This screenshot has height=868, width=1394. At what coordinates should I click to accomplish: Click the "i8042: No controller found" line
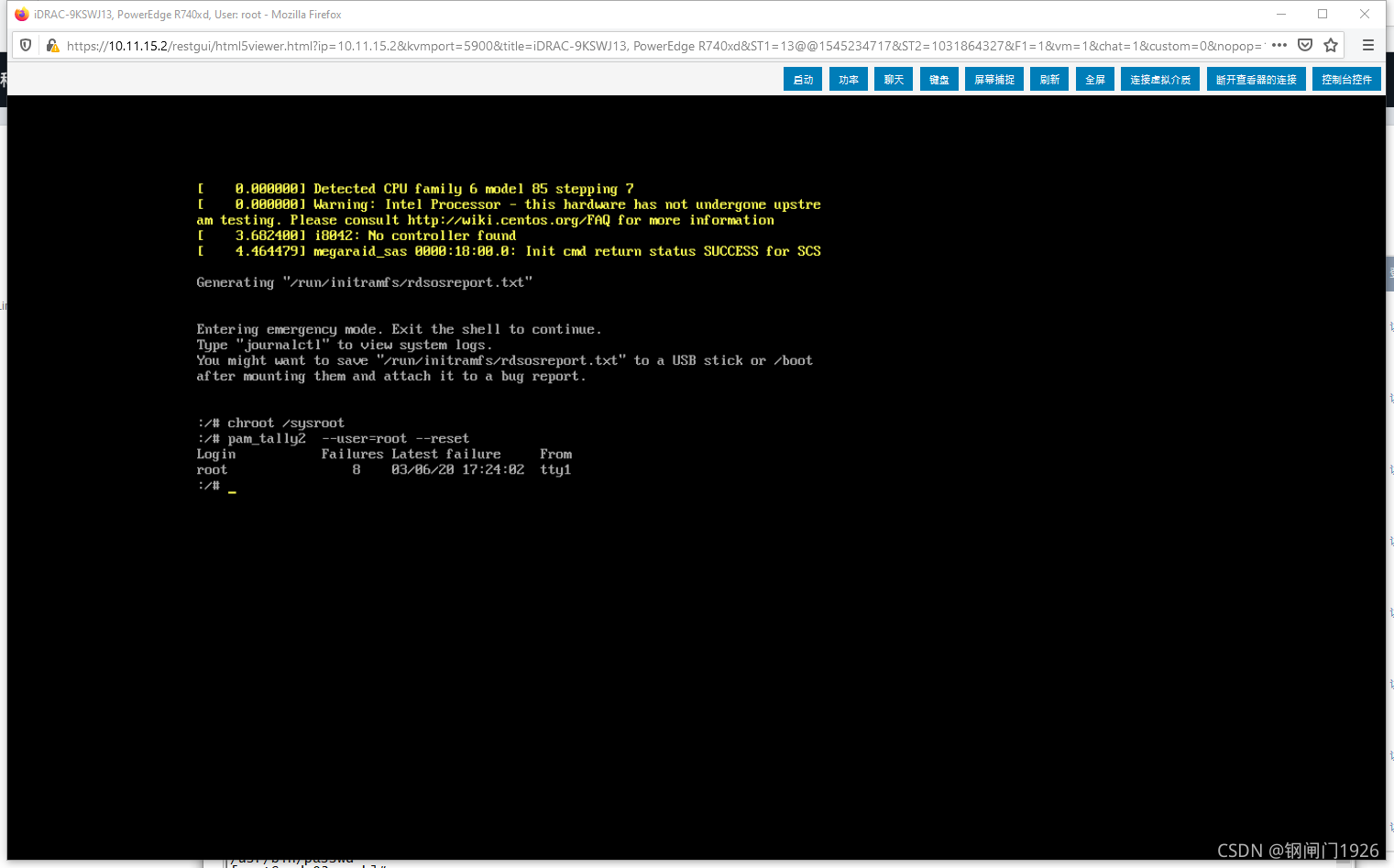pos(357,236)
